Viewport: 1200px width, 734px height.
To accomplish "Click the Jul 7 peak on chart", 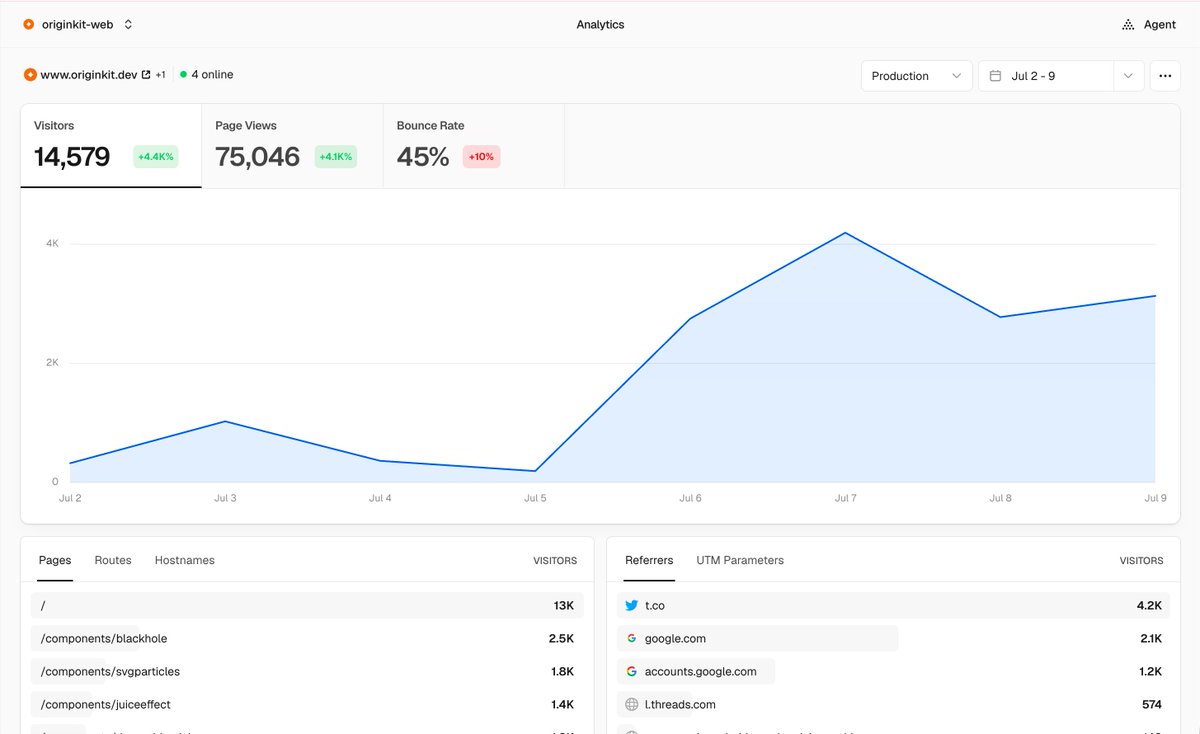I will [x=846, y=233].
